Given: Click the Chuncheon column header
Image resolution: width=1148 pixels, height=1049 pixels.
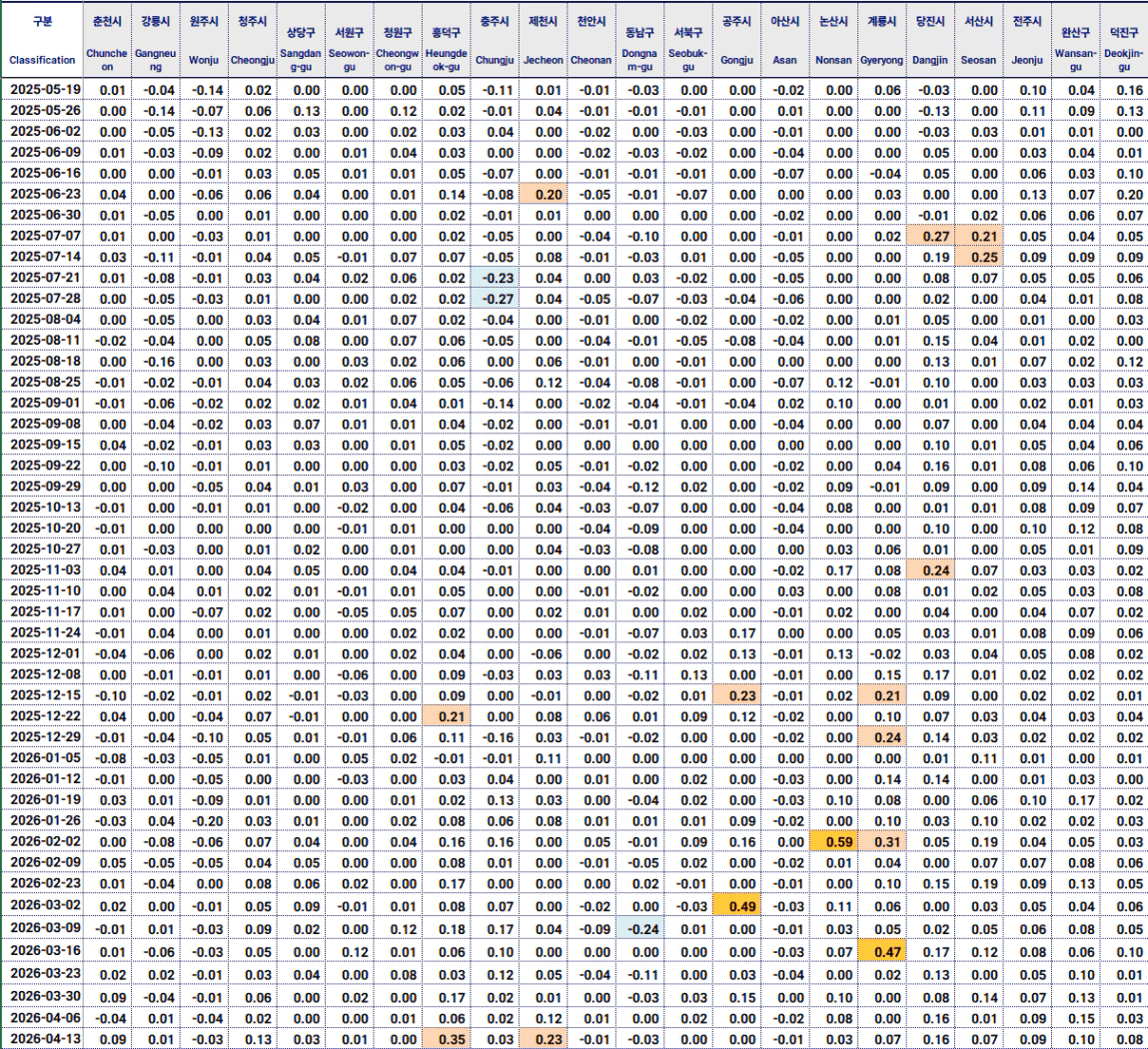Looking at the screenshot, I should [x=108, y=40].
